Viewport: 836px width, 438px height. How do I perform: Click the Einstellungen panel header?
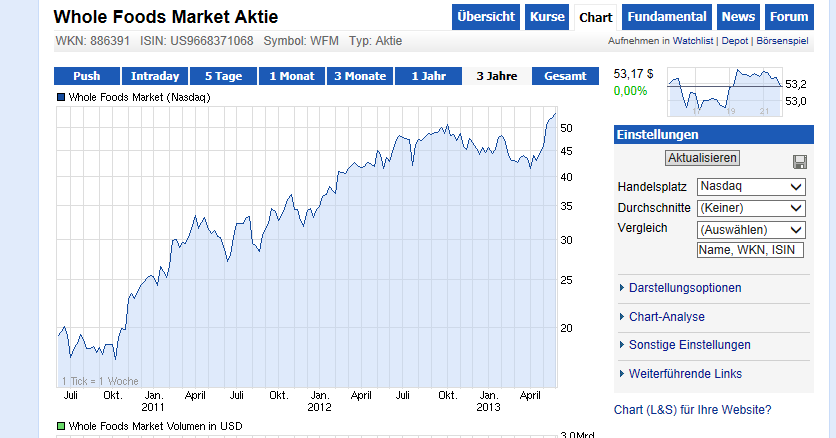click(x=714, y=135)
